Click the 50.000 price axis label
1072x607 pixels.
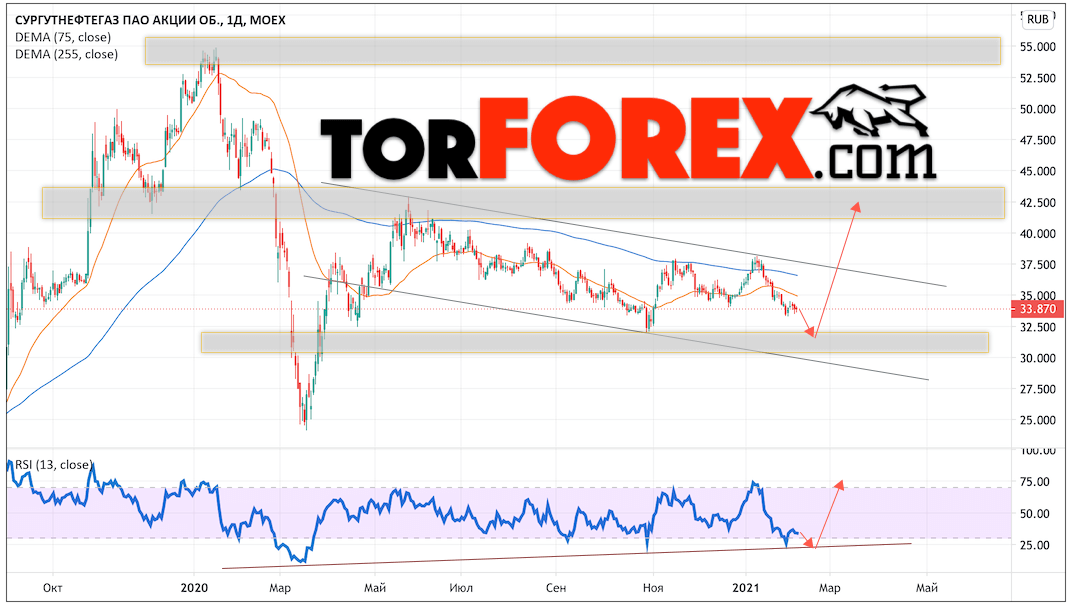[x=1038, y=109]
